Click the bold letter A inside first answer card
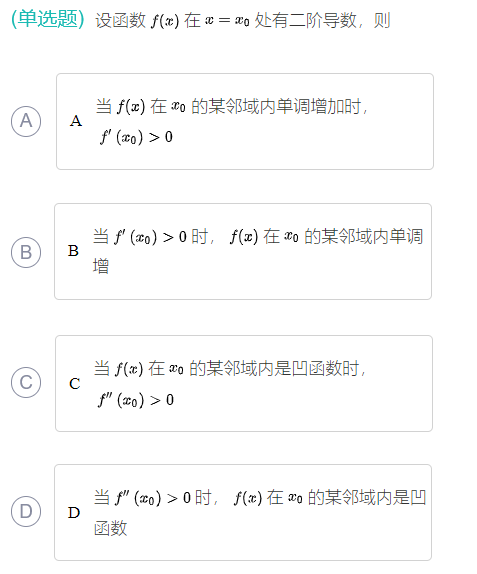This screenshot has width=477, height=574. pos(76,121)
